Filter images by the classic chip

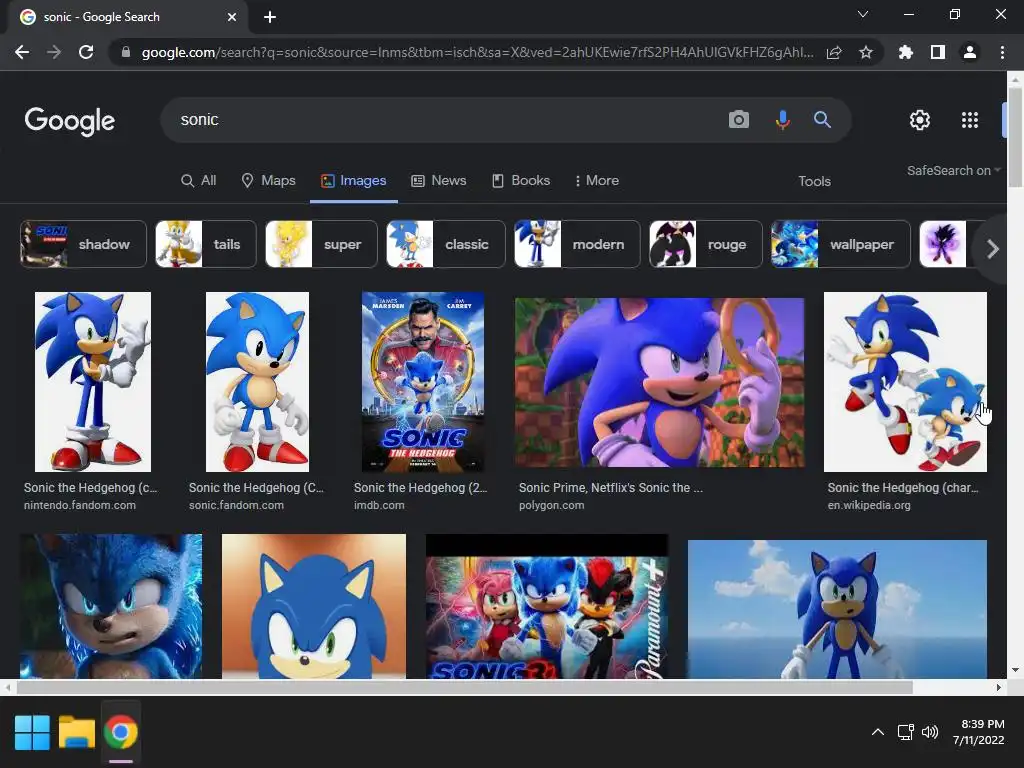445,244
